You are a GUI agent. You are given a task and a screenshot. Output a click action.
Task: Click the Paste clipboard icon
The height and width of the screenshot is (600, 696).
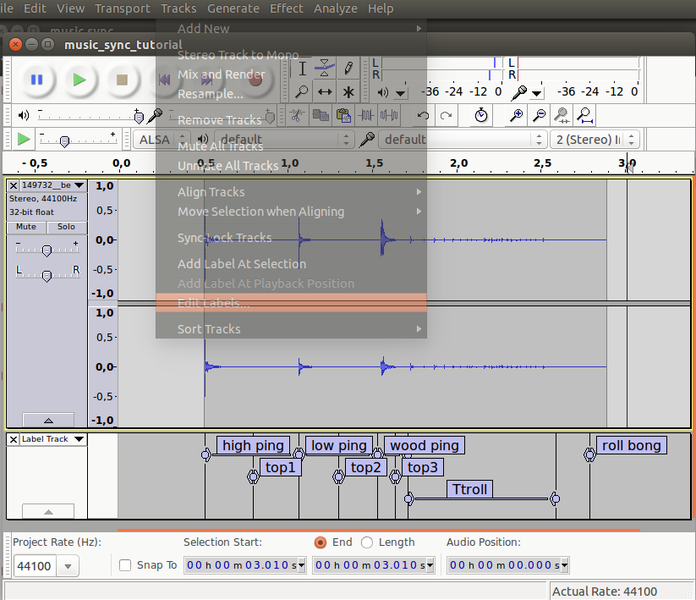coord(344,116)
